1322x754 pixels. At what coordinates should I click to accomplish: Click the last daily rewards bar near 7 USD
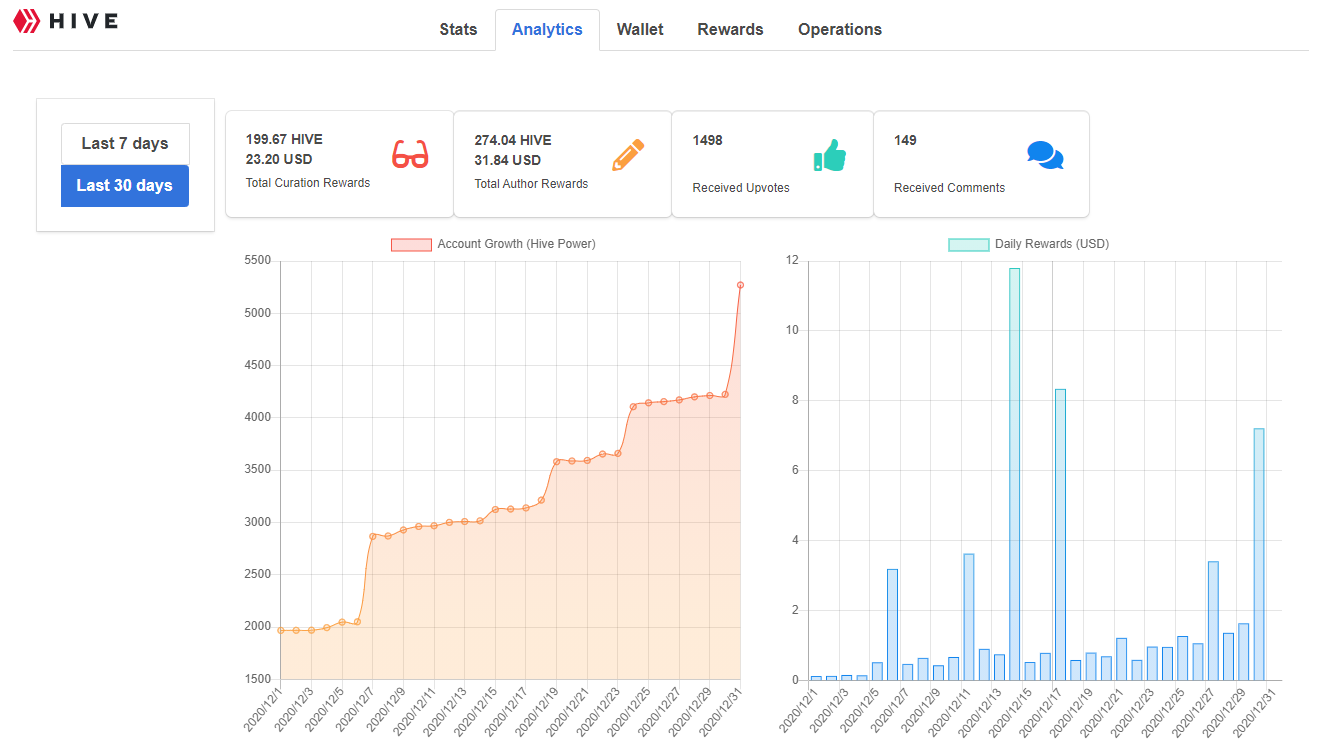(1259, 554)
